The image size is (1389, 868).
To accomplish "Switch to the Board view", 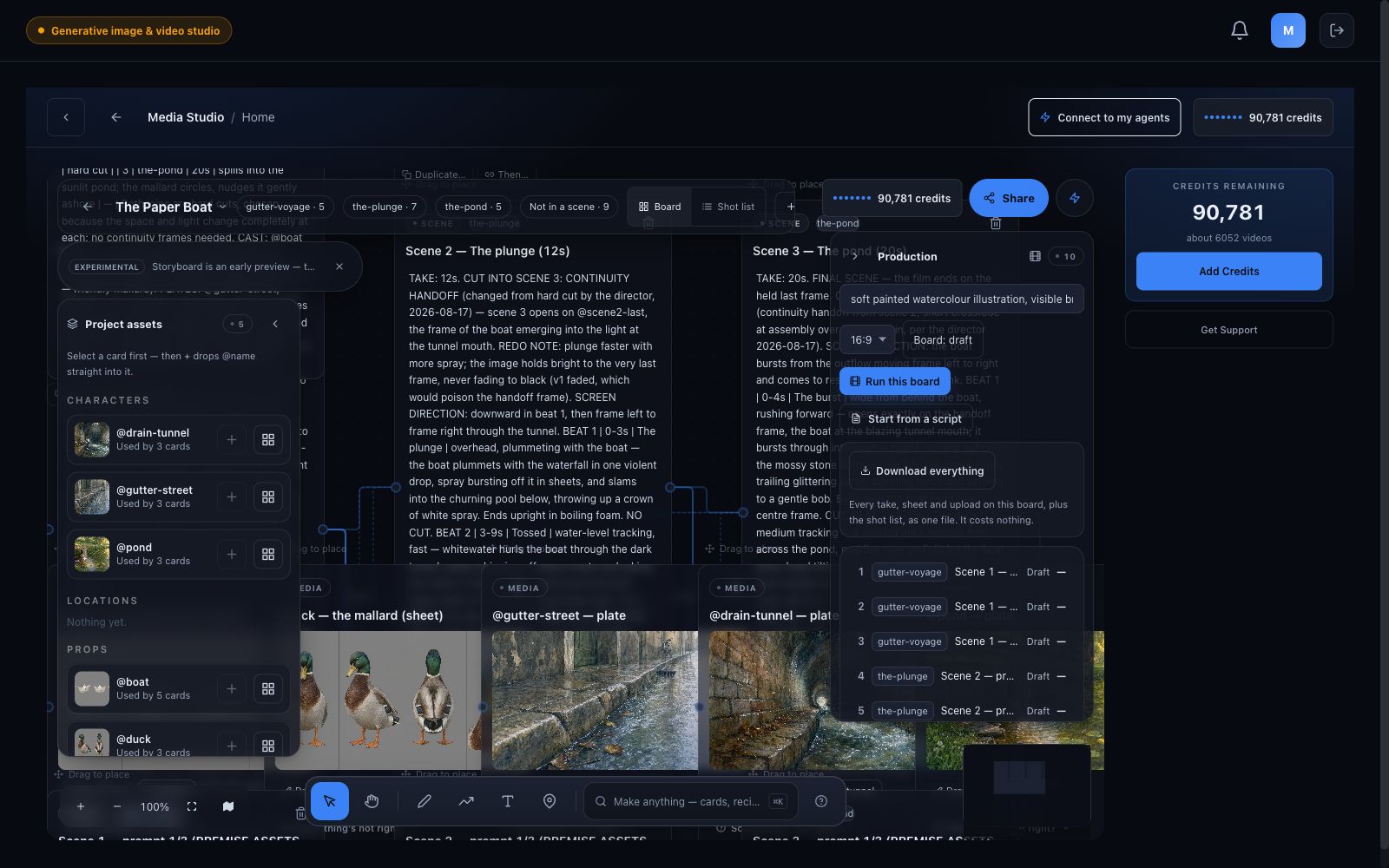I will coord(660,207).
